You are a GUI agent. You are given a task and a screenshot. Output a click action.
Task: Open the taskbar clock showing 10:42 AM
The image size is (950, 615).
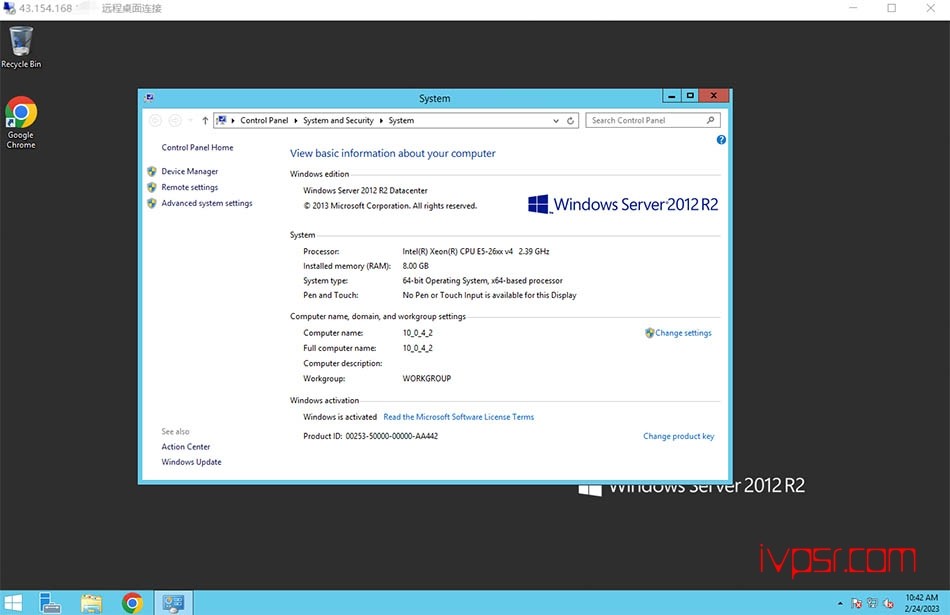(922, 603)
